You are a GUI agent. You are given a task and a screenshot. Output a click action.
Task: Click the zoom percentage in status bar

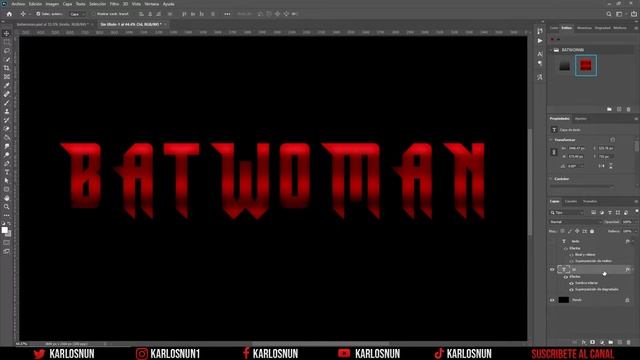coord(21,344)
